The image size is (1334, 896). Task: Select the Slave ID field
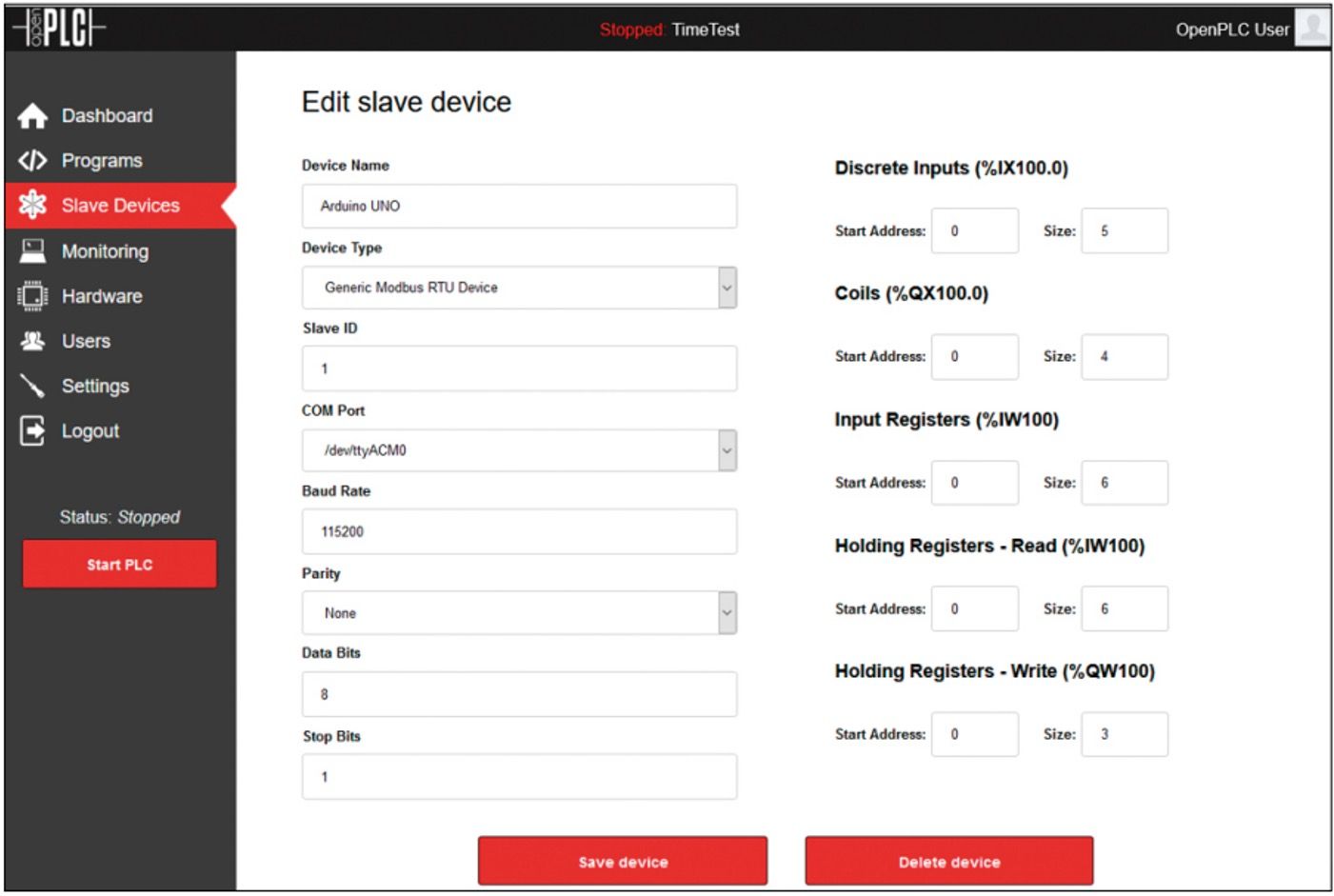518,368
